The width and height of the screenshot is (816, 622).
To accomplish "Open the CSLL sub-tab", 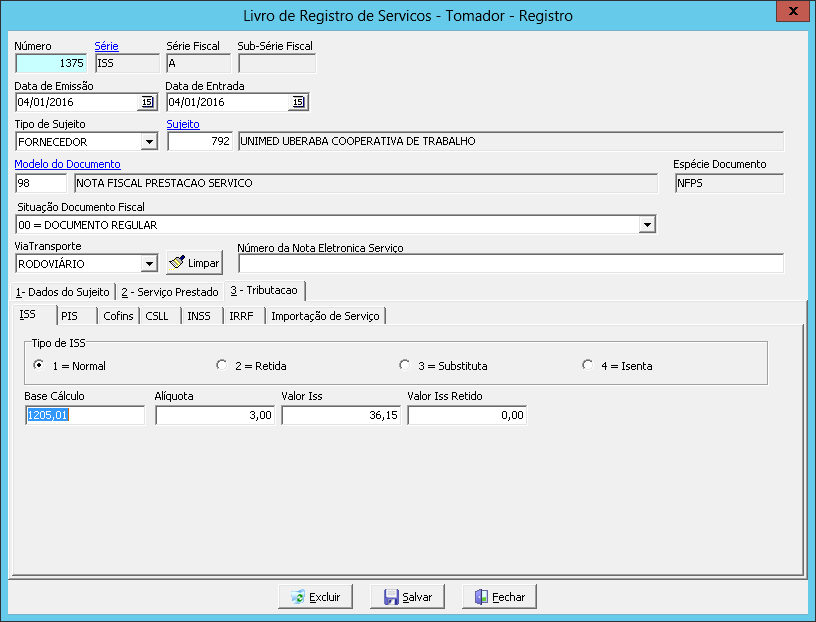I will pyautogui.click(x=161, y=316).
